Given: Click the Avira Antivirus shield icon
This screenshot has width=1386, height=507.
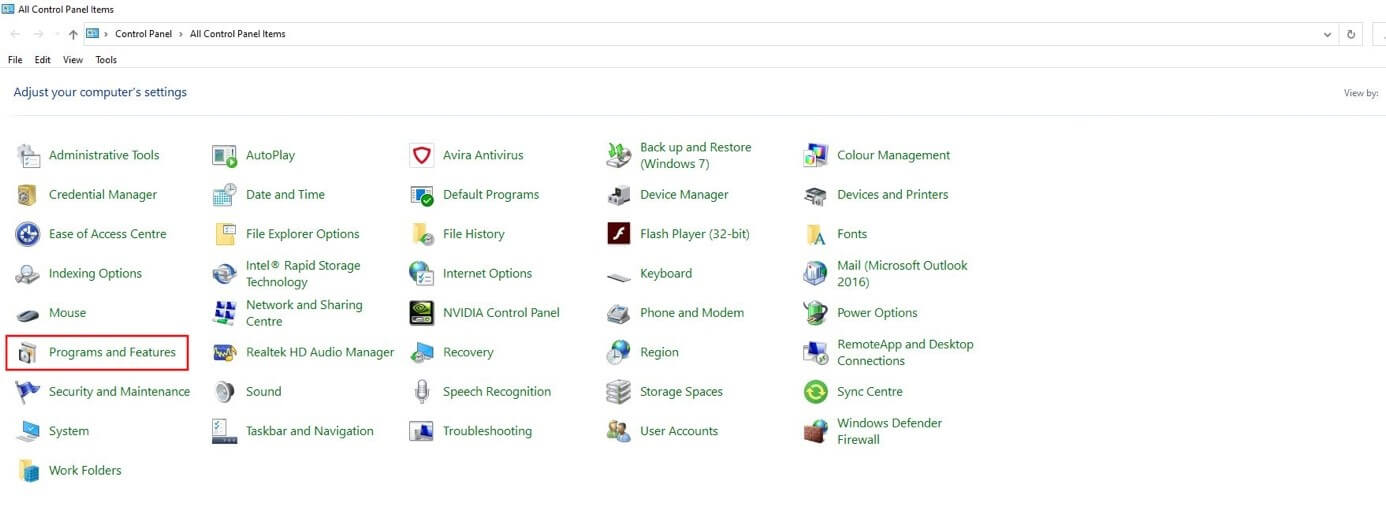Looking at the screenshot, I should point(422,155).
